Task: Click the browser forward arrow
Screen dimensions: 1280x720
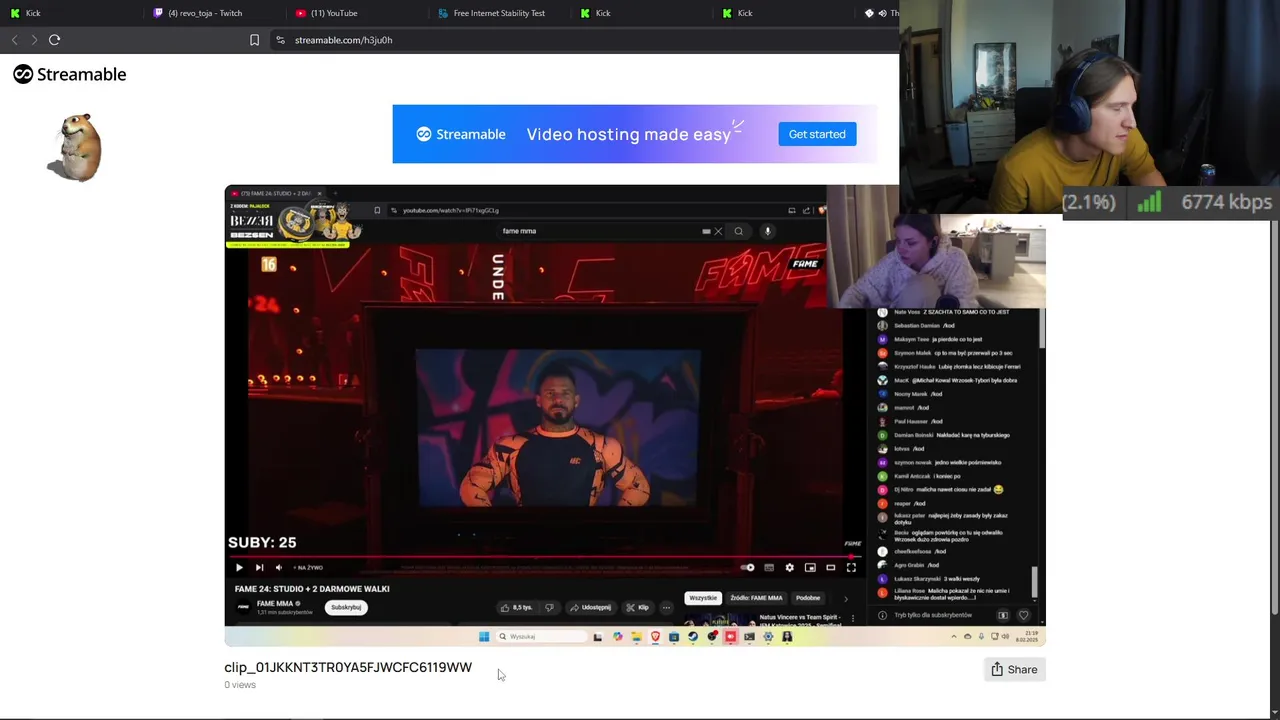Action: click(x=34, y=40)
